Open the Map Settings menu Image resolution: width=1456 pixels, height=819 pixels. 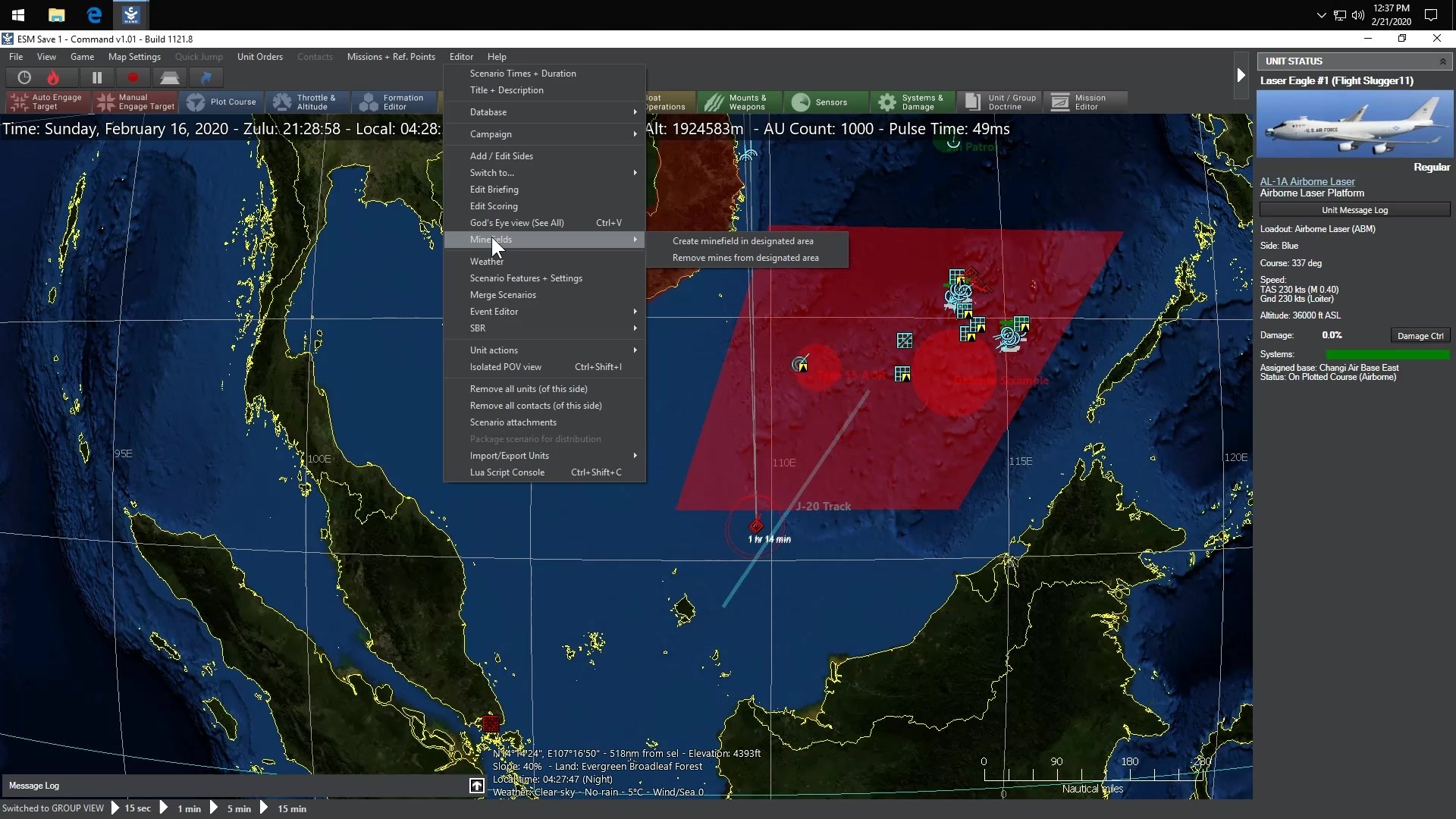pyautogui.click(x=134, y=57)
